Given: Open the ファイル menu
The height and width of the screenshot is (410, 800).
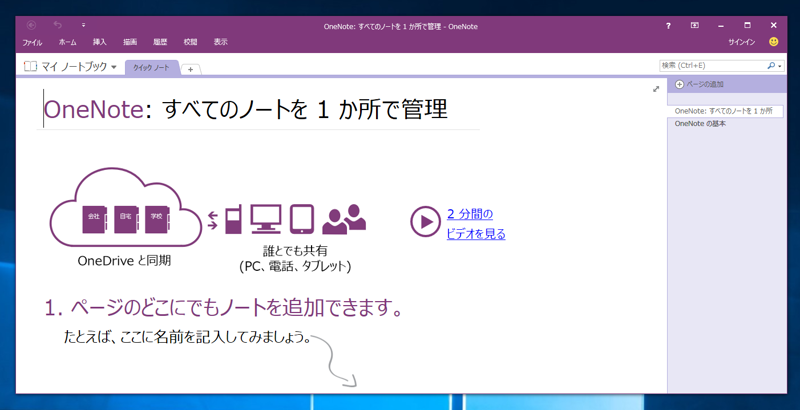Looking at the screenshot, I should [x=32, y=42].
